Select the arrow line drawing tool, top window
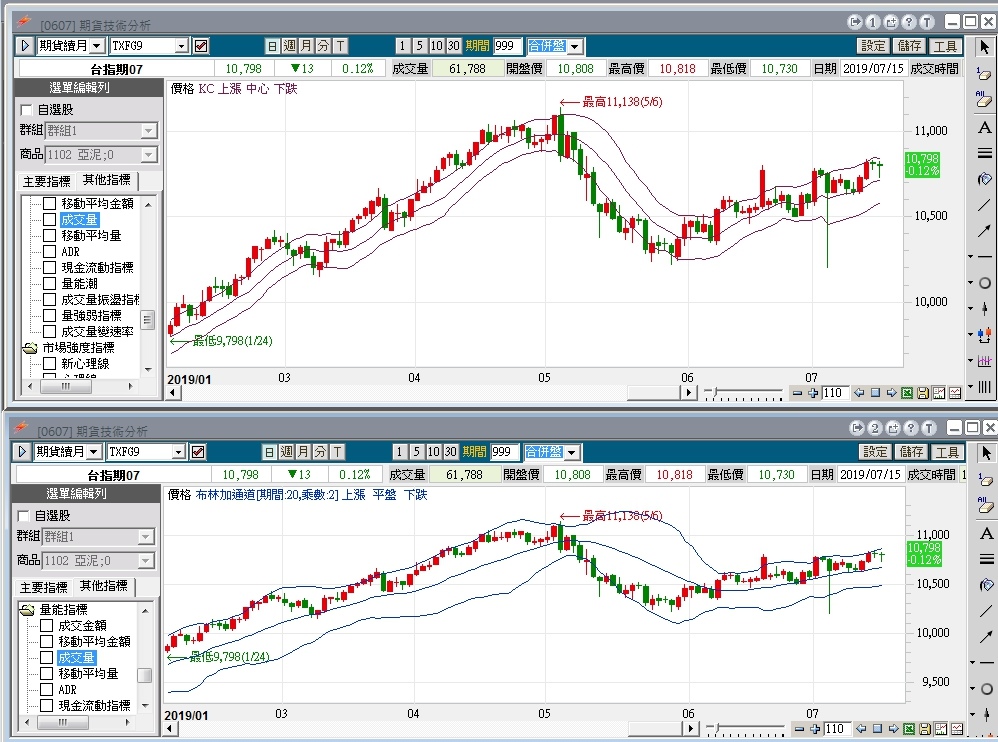The width and height of the screenshot is (998, 742). [985, 231]
